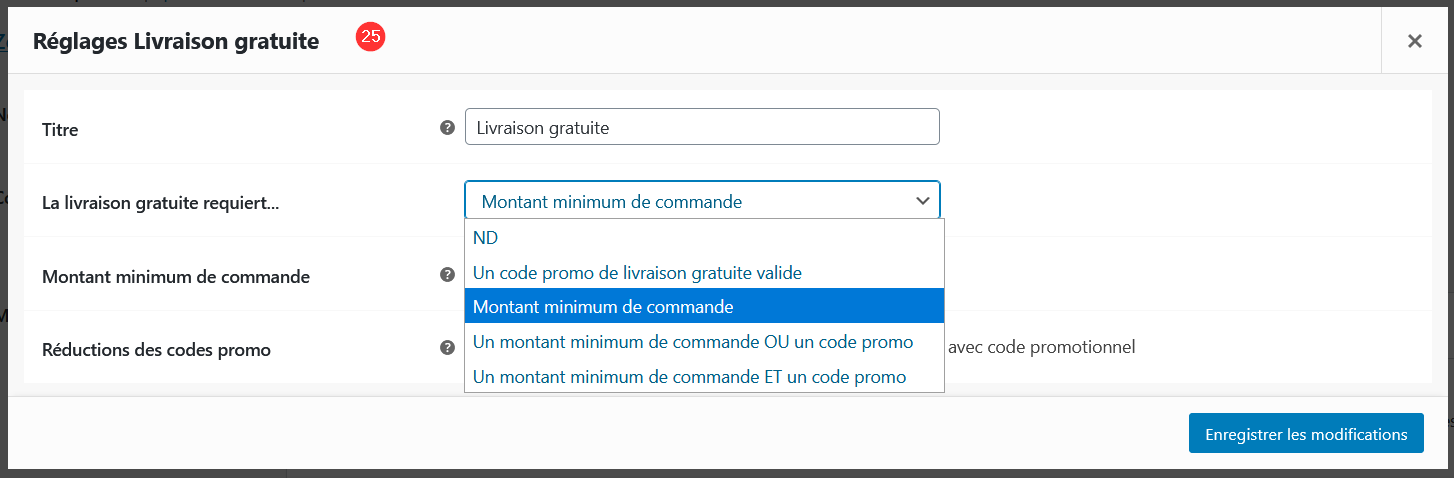Click the Titre input containing Livraison gratuite
Image resolution: width=1454 pixels, height=478 pixels.
(702, 127)
